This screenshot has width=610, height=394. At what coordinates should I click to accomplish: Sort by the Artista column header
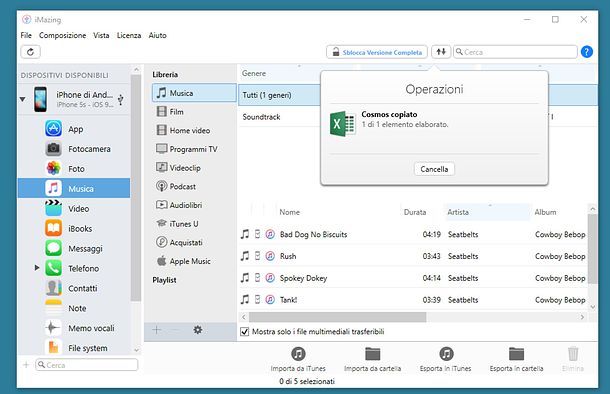[487, 212]
